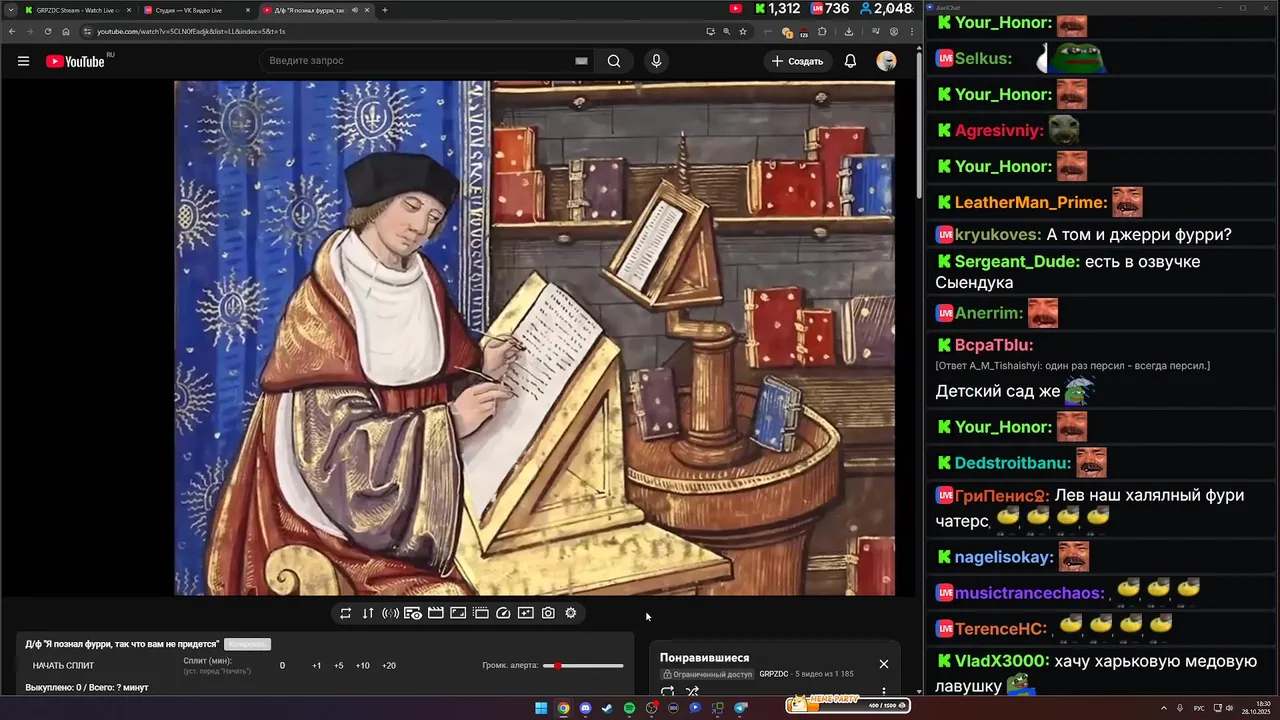Add +10 minutes to split
The width and height of the screenshot is (1280, 720).
click(362, 666)
